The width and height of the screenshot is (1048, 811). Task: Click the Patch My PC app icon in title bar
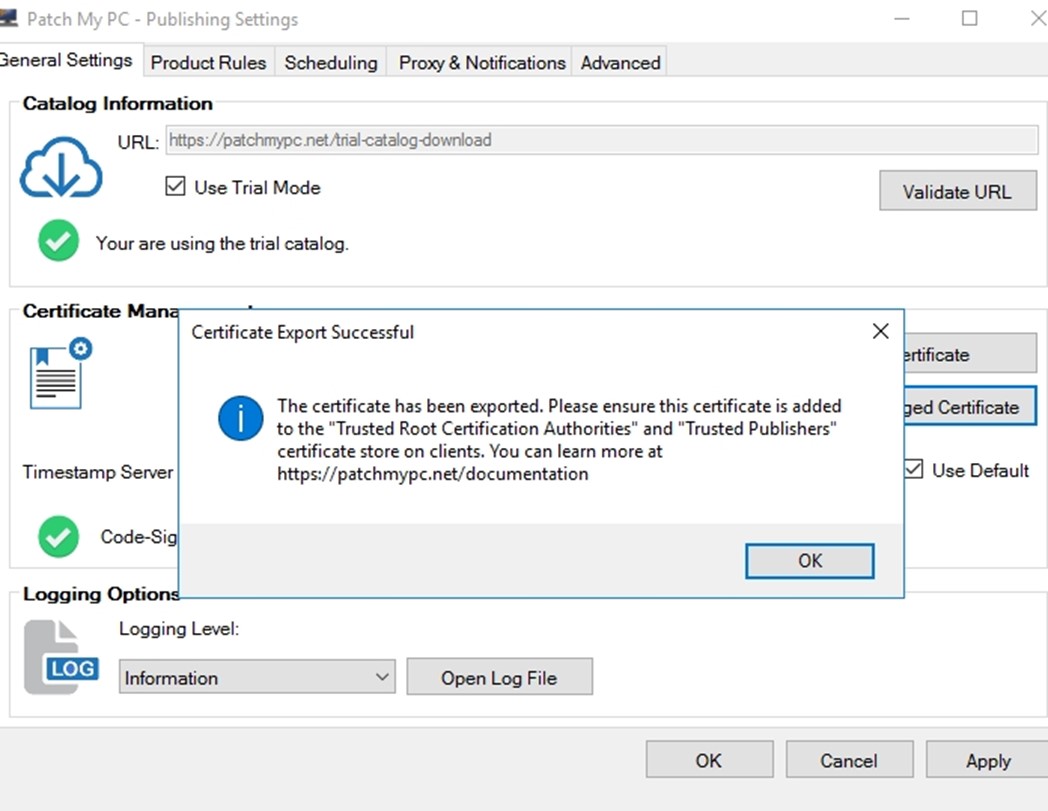8,18
